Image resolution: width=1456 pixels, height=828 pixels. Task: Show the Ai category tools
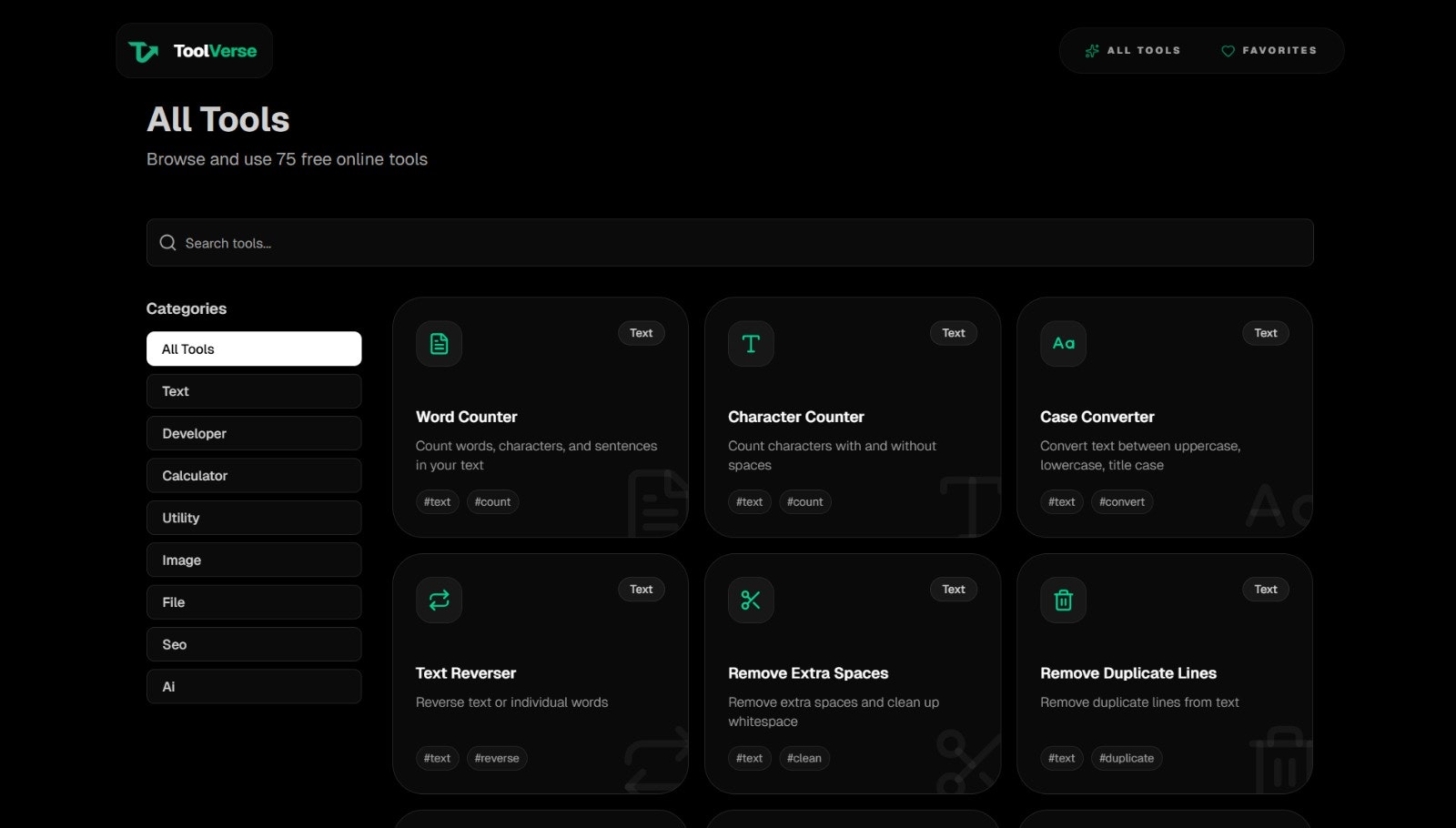coord(254,687)
